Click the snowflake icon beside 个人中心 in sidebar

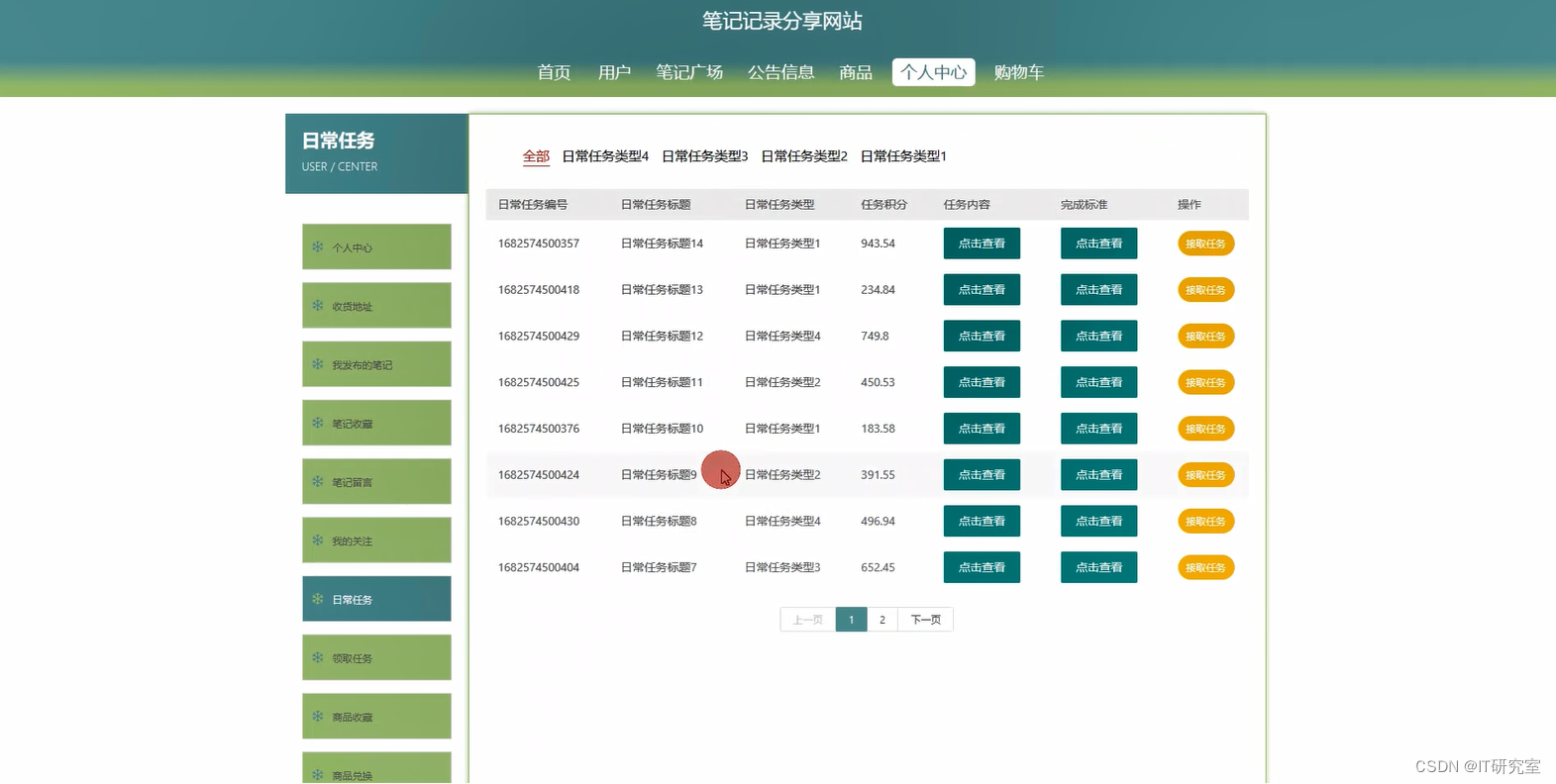[x=318, y=247]
